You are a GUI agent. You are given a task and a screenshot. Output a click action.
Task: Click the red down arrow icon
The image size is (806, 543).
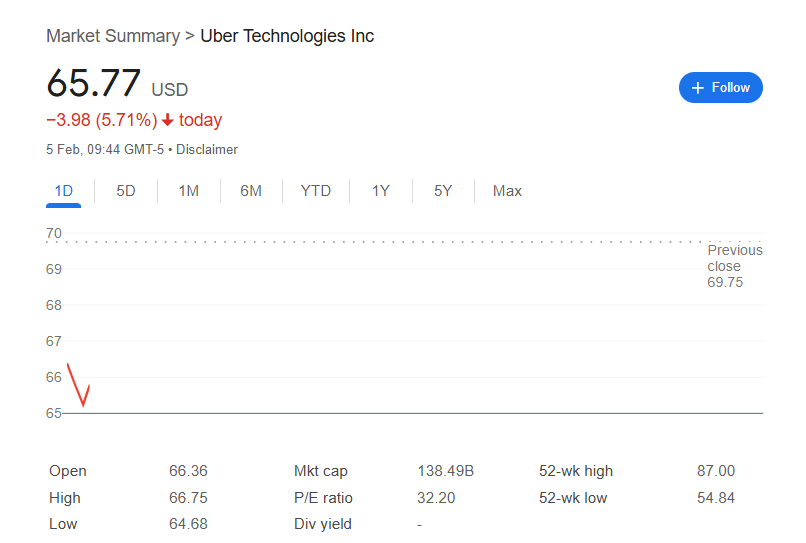click(168, 121)
